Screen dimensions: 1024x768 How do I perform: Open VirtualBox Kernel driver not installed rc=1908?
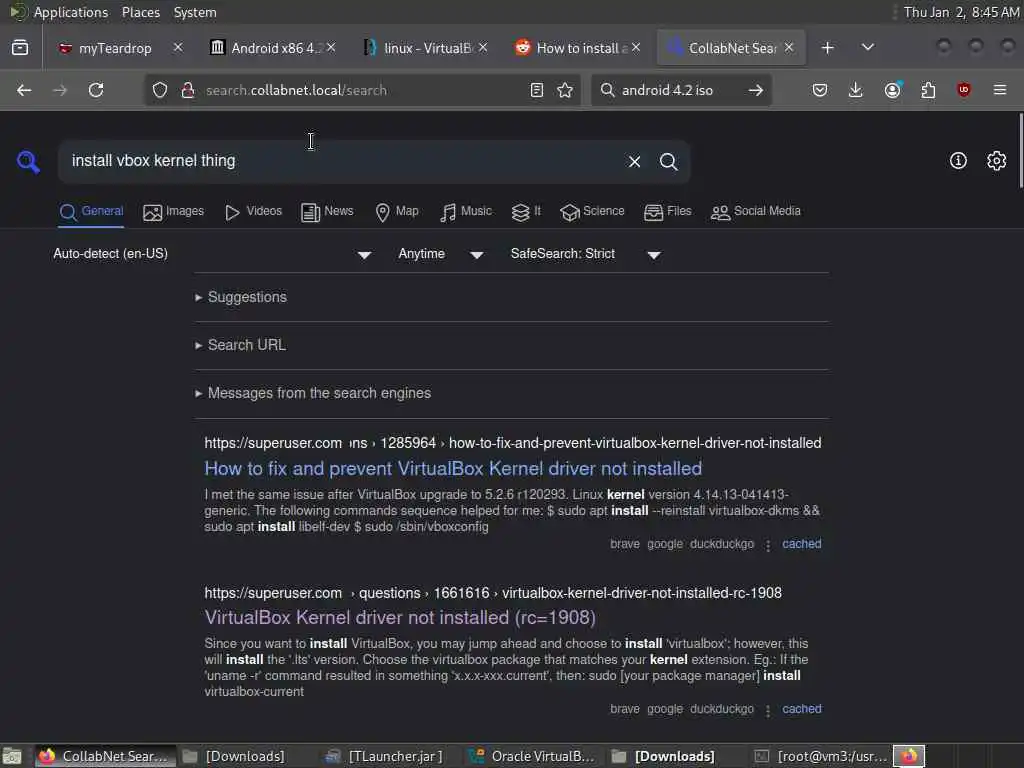click(x=400, y=617)
